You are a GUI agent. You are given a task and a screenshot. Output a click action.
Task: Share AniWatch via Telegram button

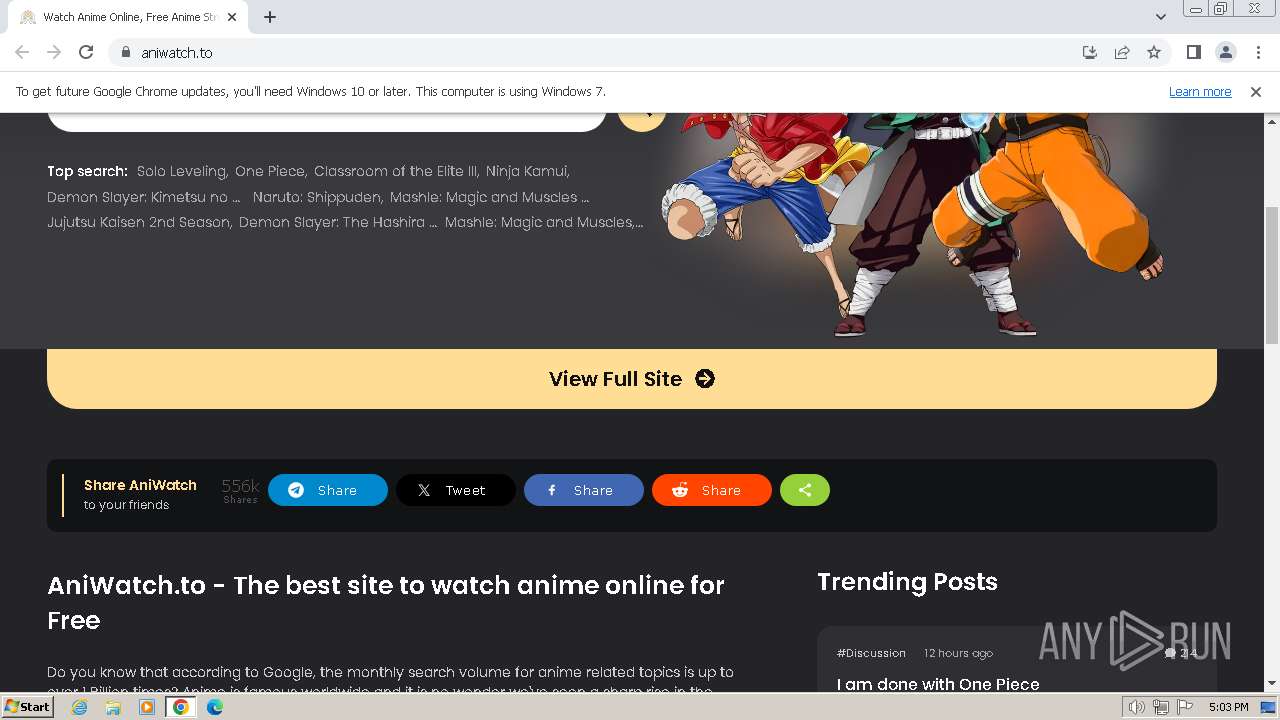pyautogui.click(x=328, y=490)
